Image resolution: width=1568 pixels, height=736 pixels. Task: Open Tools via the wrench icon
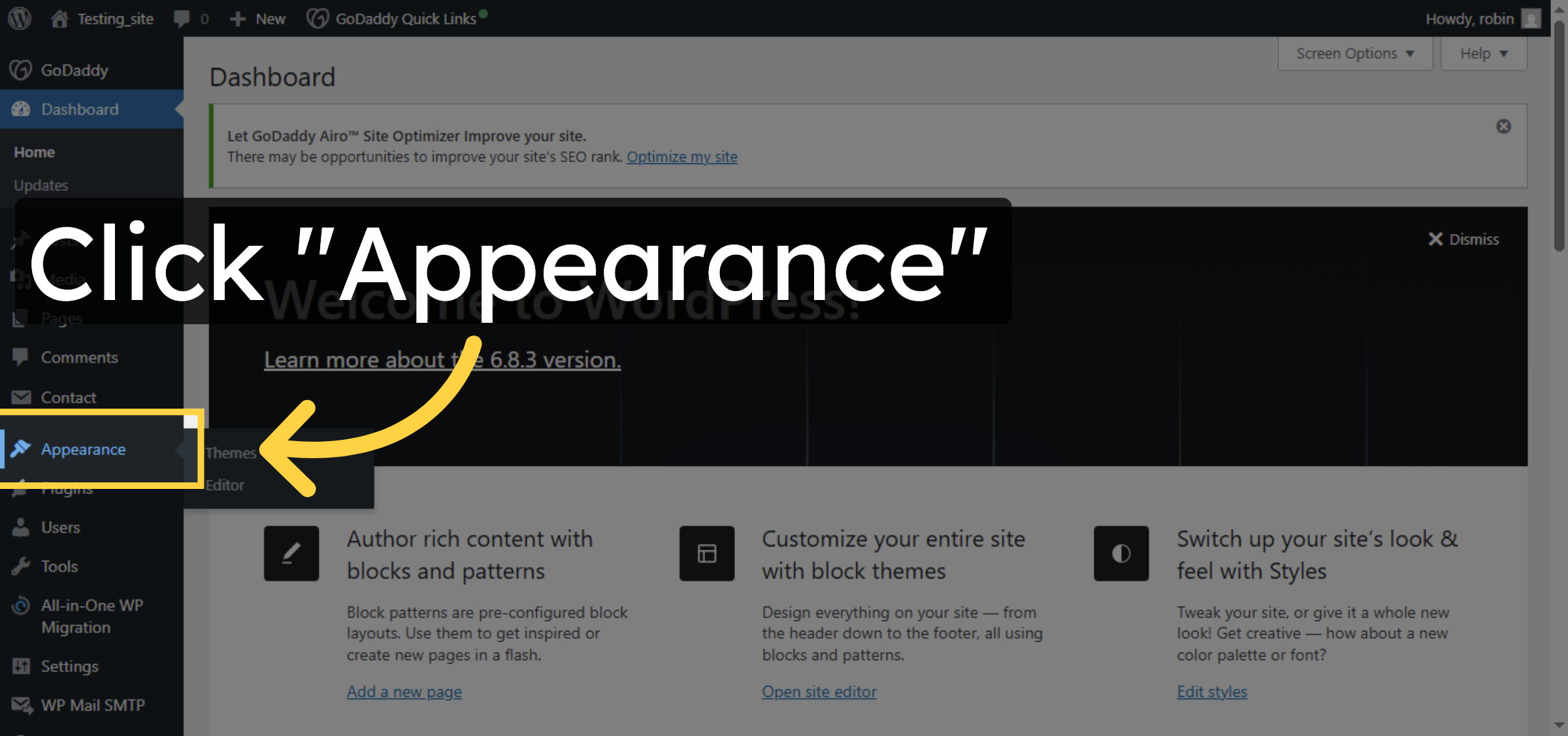21,566
